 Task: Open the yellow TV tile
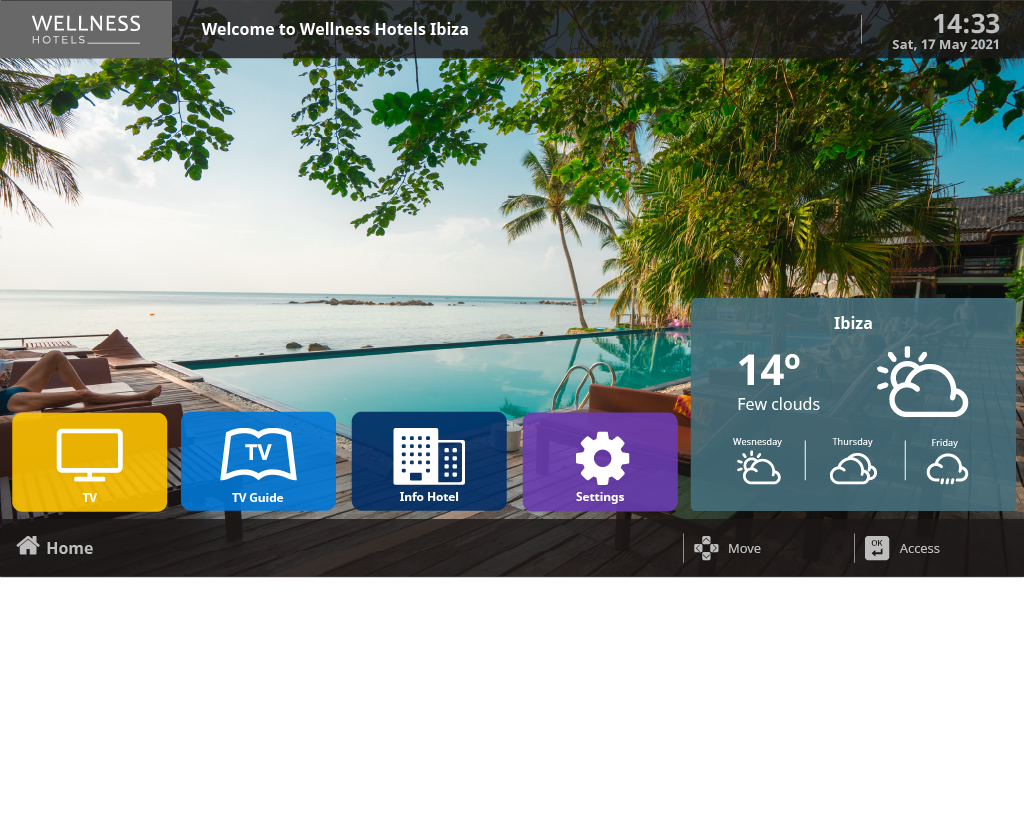click(x=89, y=461)
